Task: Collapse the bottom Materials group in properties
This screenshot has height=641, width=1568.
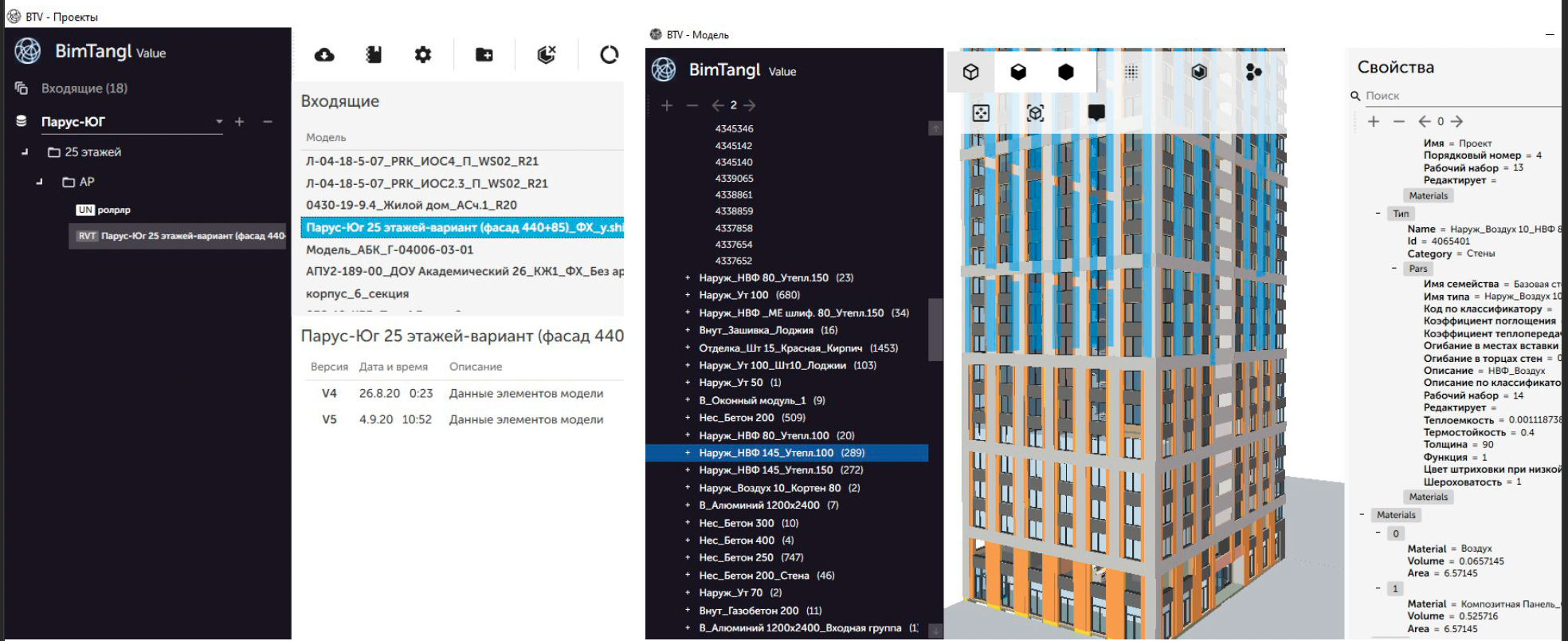Action: [x=1362, y=514]
